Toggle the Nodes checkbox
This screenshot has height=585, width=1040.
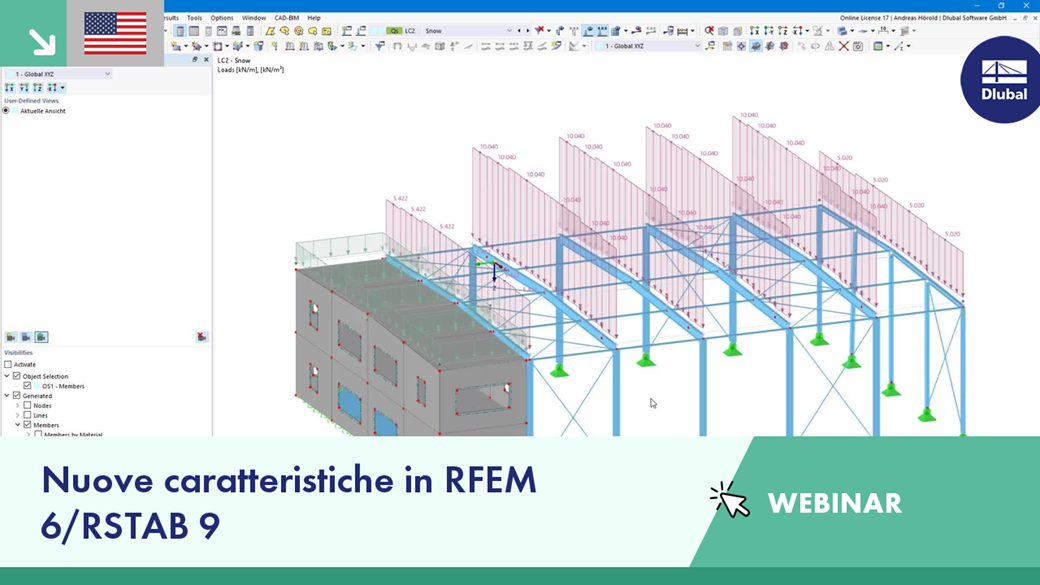click(27, 405)
